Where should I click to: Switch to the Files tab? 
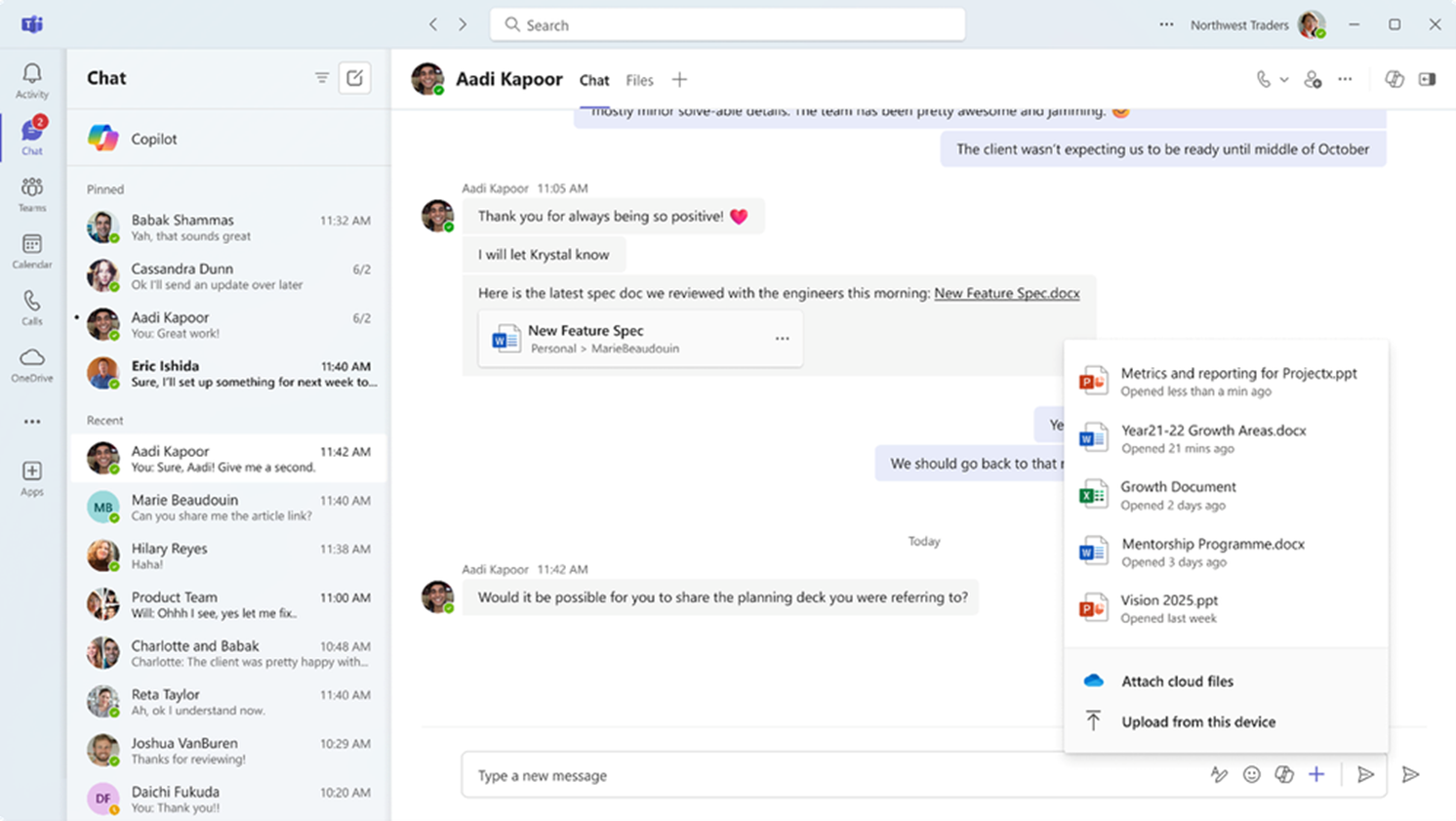pyautogui.click(x=639, y=80)
